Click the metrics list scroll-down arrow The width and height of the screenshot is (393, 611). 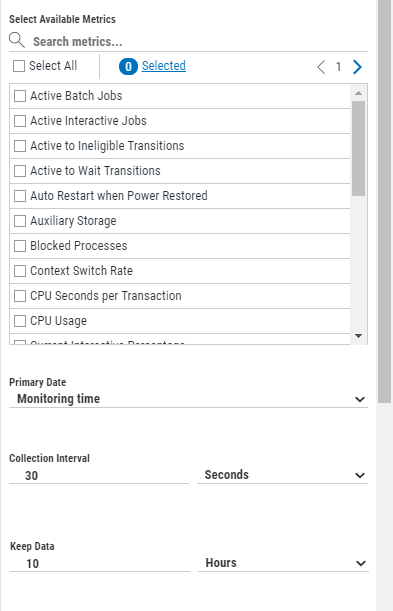358,336
